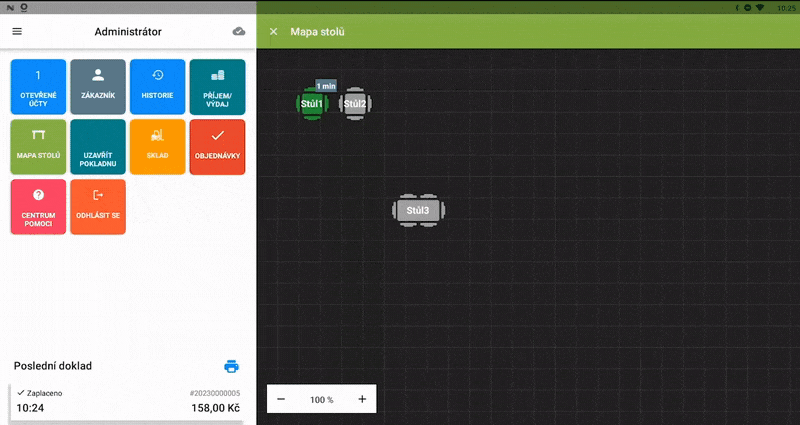Zoom out the table map with minus
The height and width of the screenshot is (425, 800).
281,399
